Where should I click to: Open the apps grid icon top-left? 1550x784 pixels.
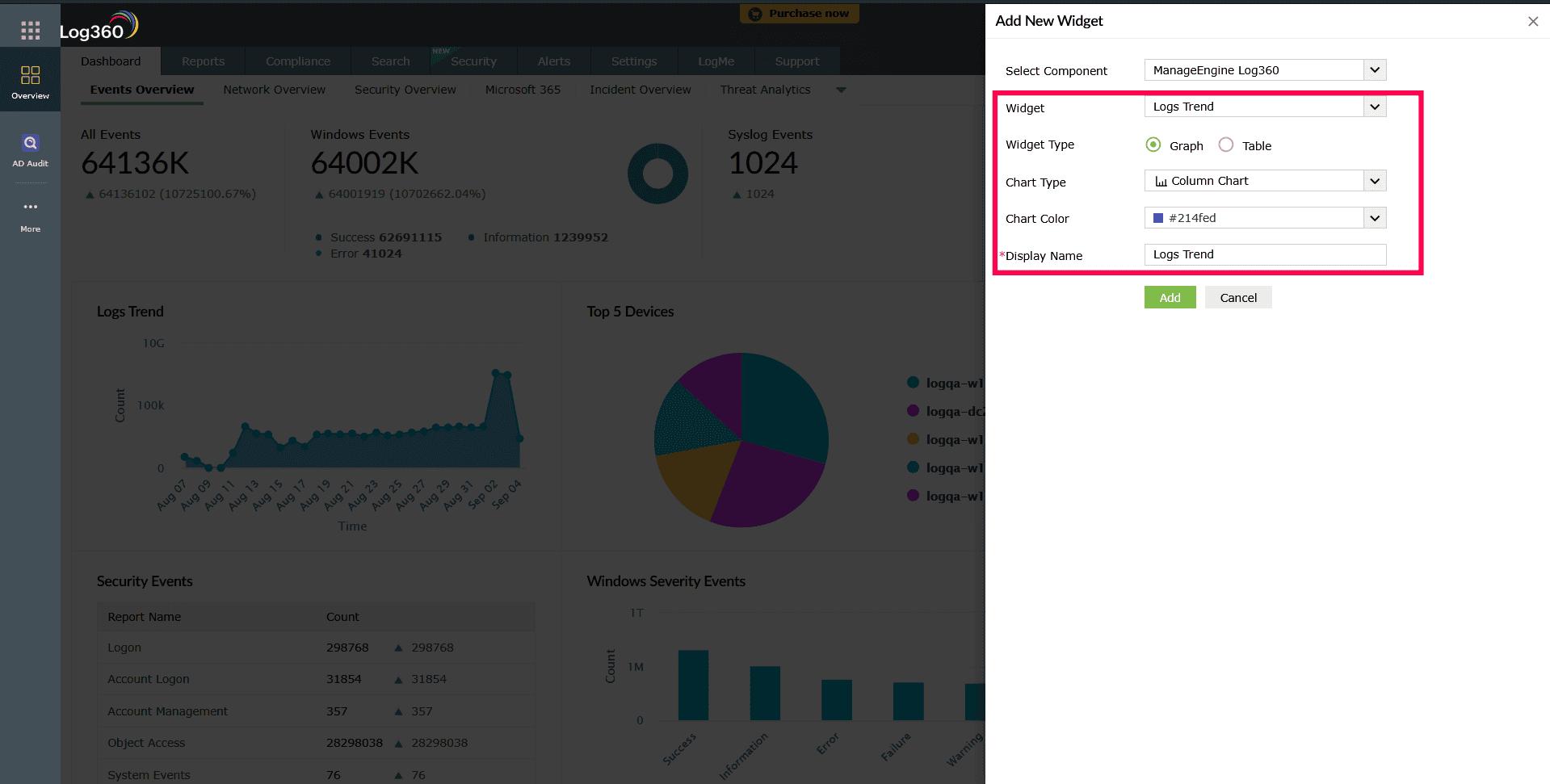30,30
